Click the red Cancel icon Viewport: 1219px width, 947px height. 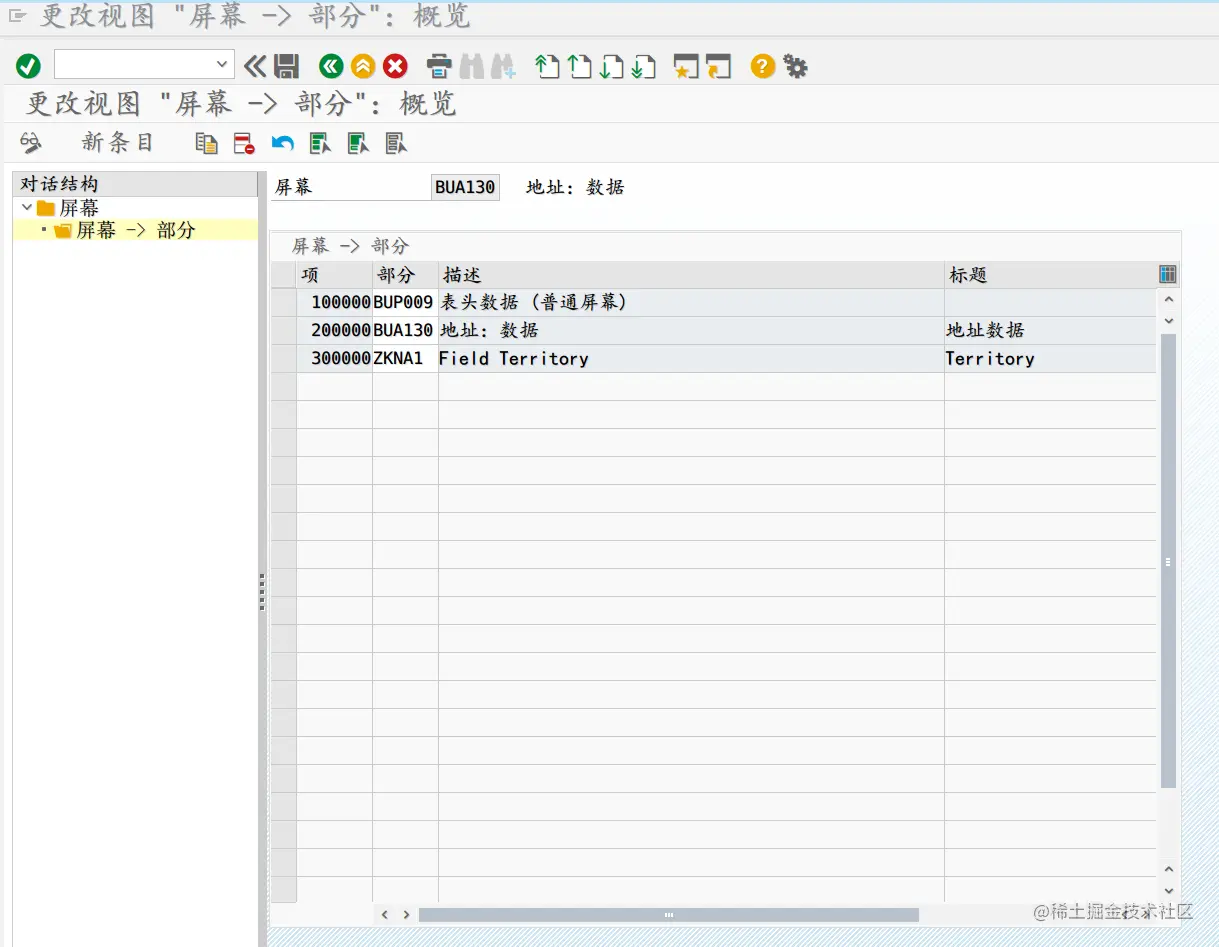(x=395, y=67)
